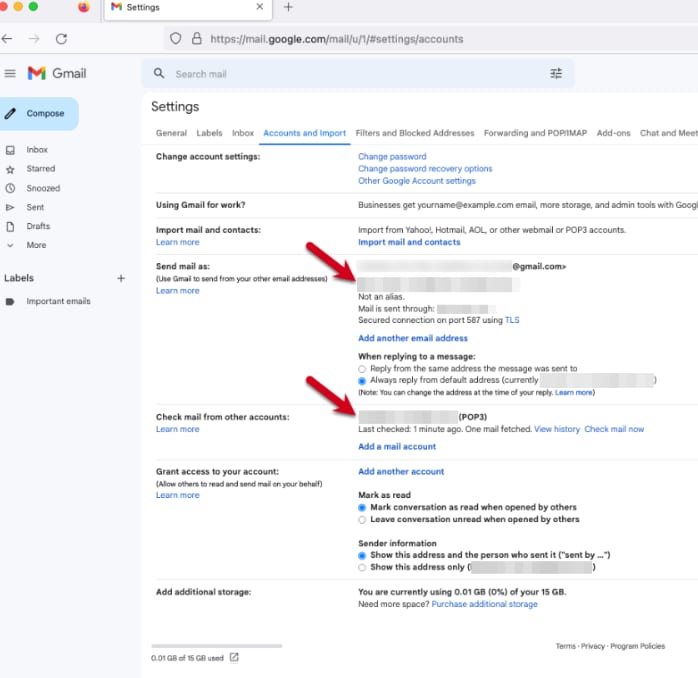Viewport: 698px width, 678px height.
Task: Click Import mail and contacts link
Action: (x=409, y=242)
